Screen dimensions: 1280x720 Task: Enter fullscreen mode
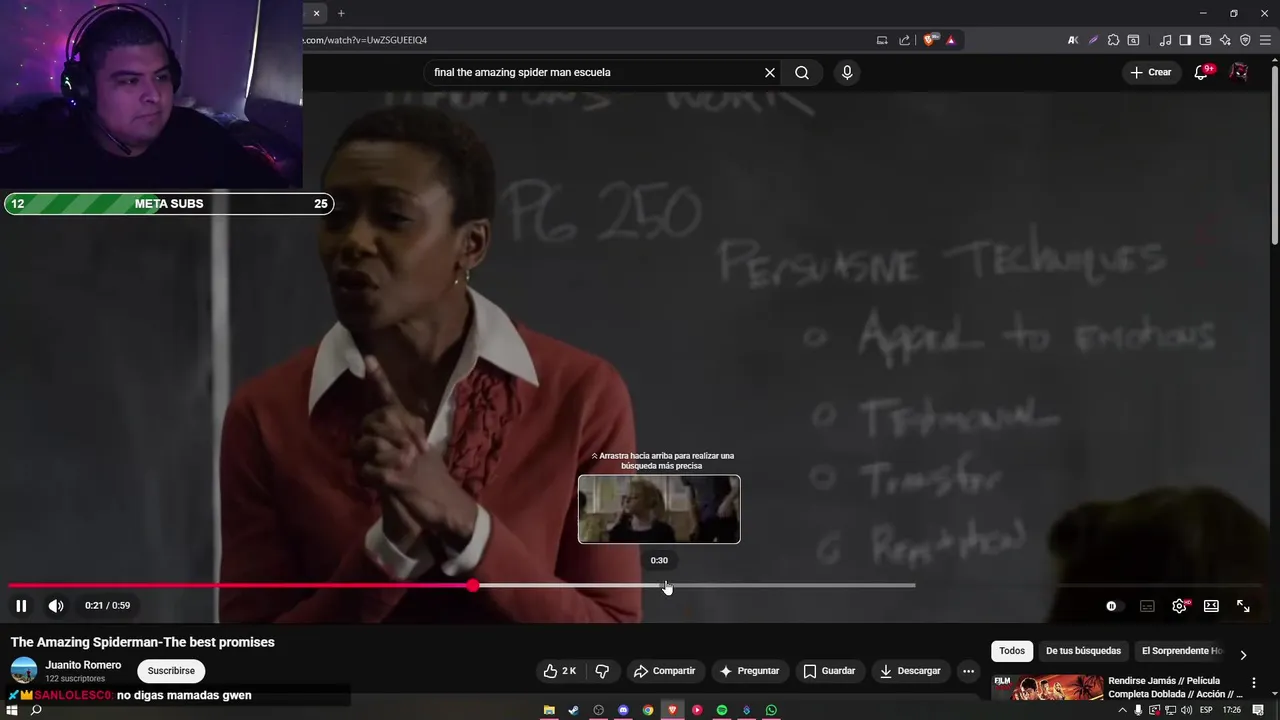click(1243, 606)
